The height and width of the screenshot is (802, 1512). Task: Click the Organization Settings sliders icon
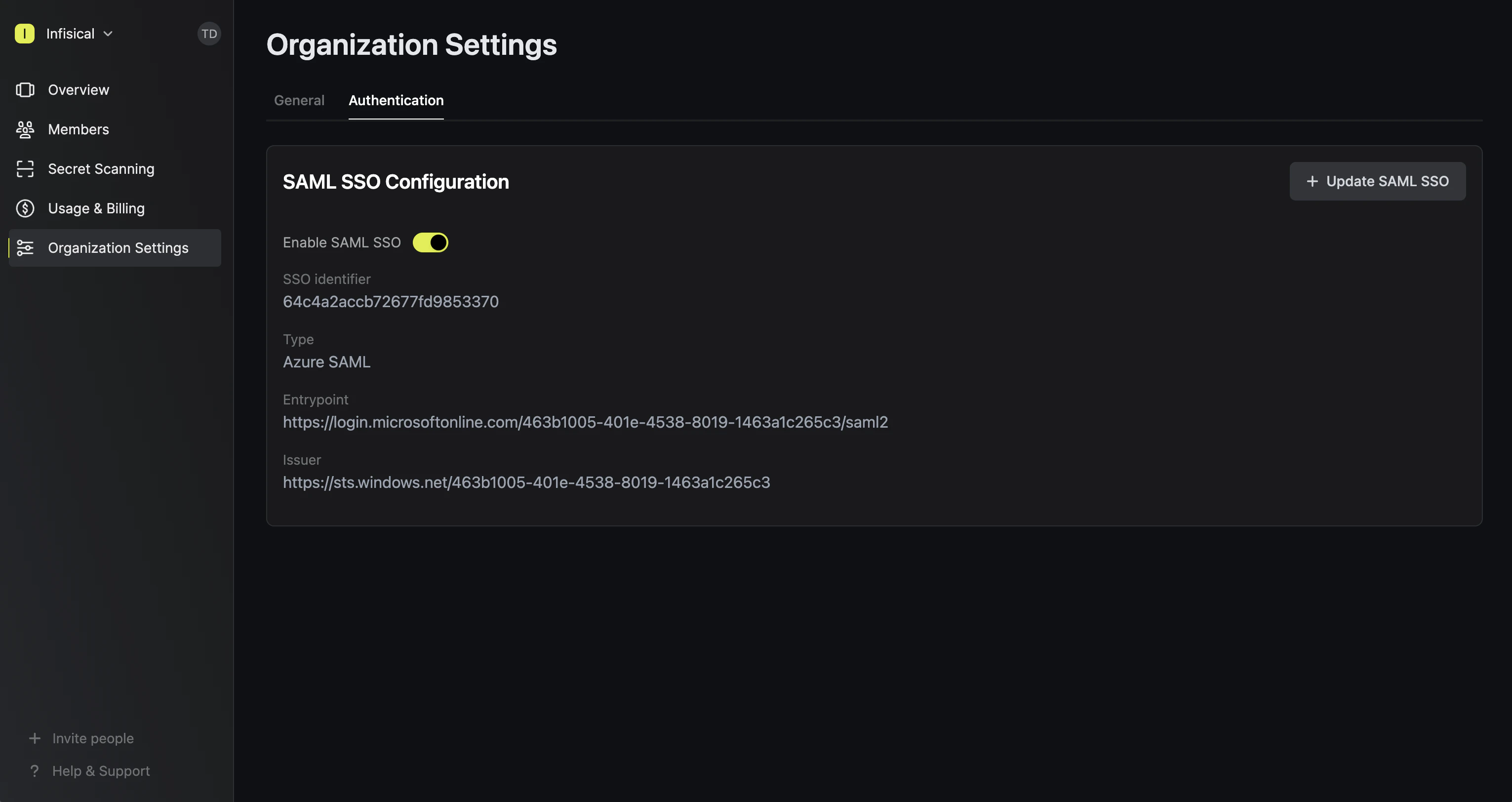click(x=25, y=248)
